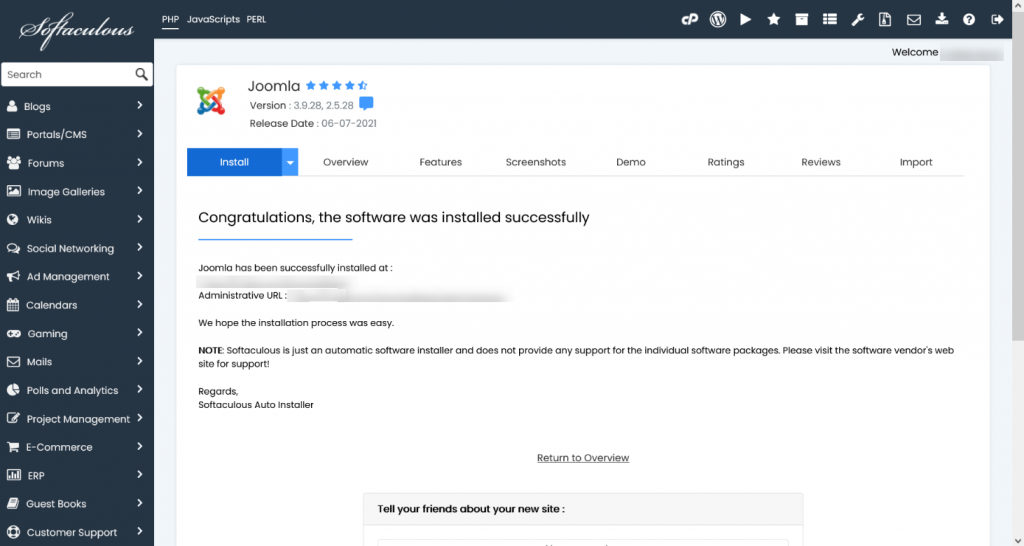Open the Demo tab

[631, 162]
